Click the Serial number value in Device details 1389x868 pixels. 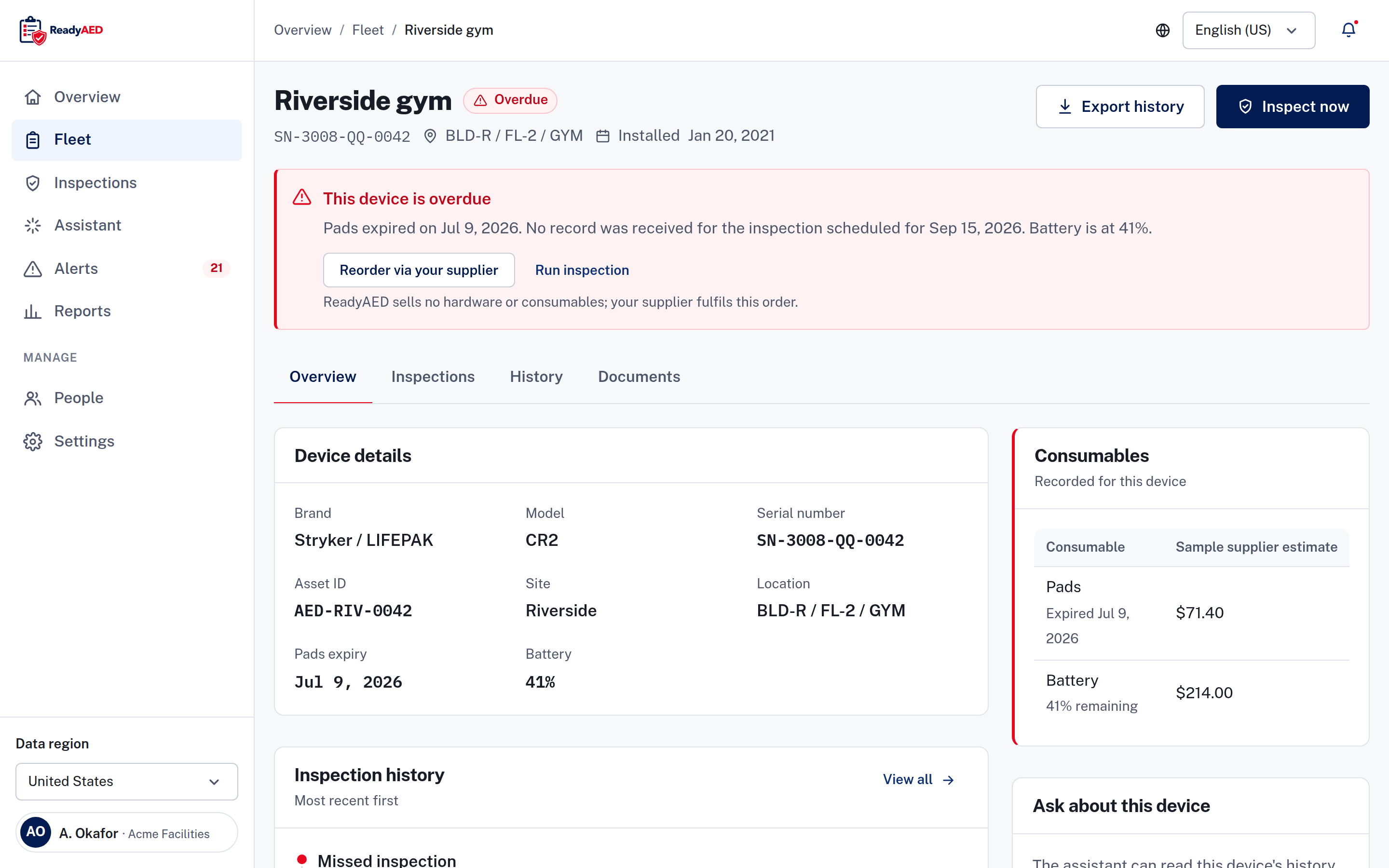(x=830, y=540)
